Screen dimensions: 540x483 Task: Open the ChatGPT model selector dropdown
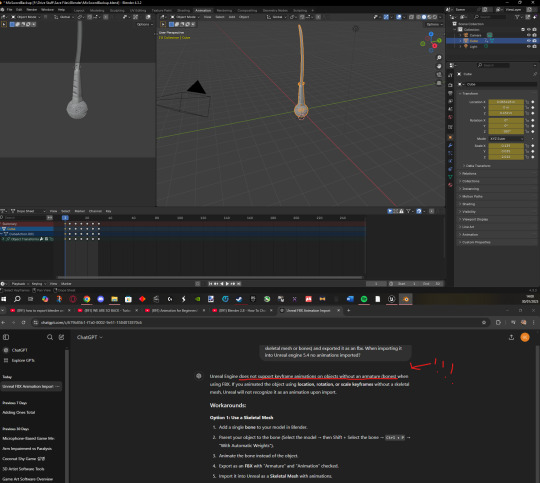coord(90,337)
